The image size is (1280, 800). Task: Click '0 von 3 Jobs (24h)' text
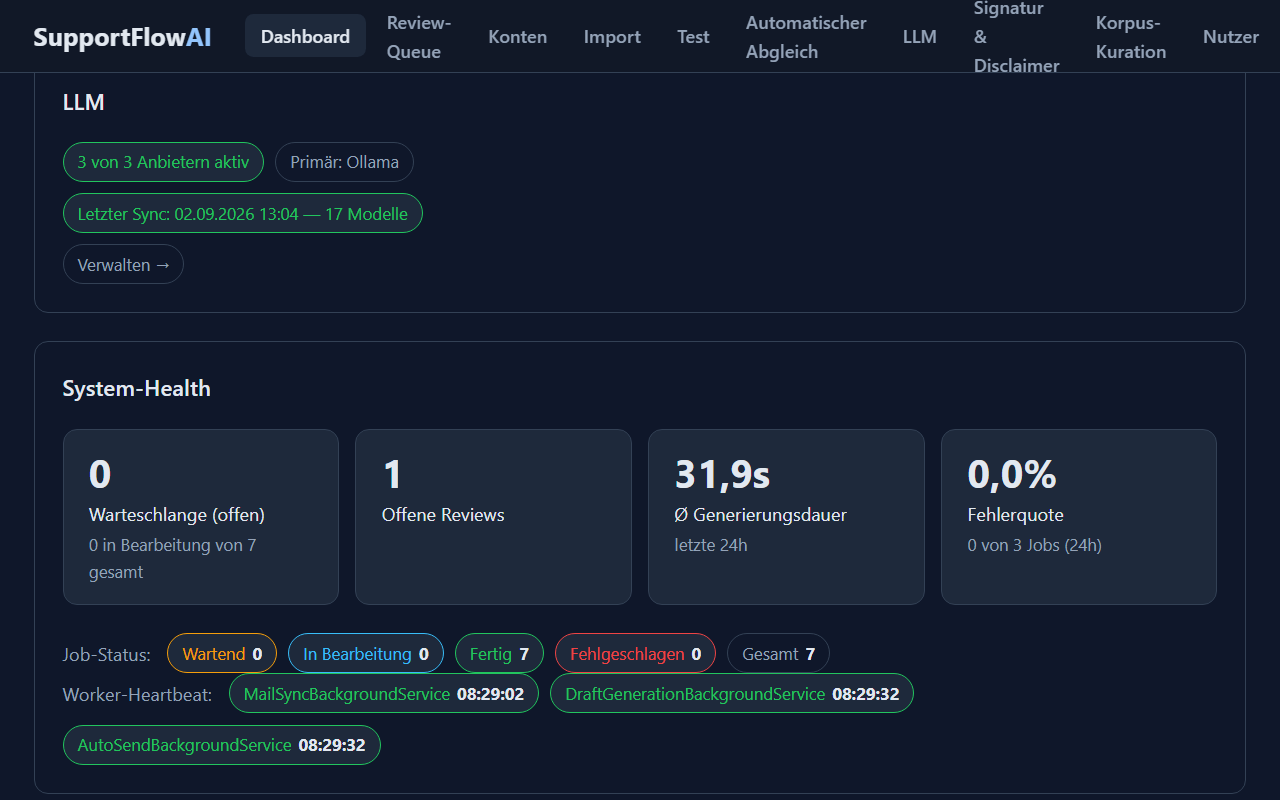(1035, 545)
